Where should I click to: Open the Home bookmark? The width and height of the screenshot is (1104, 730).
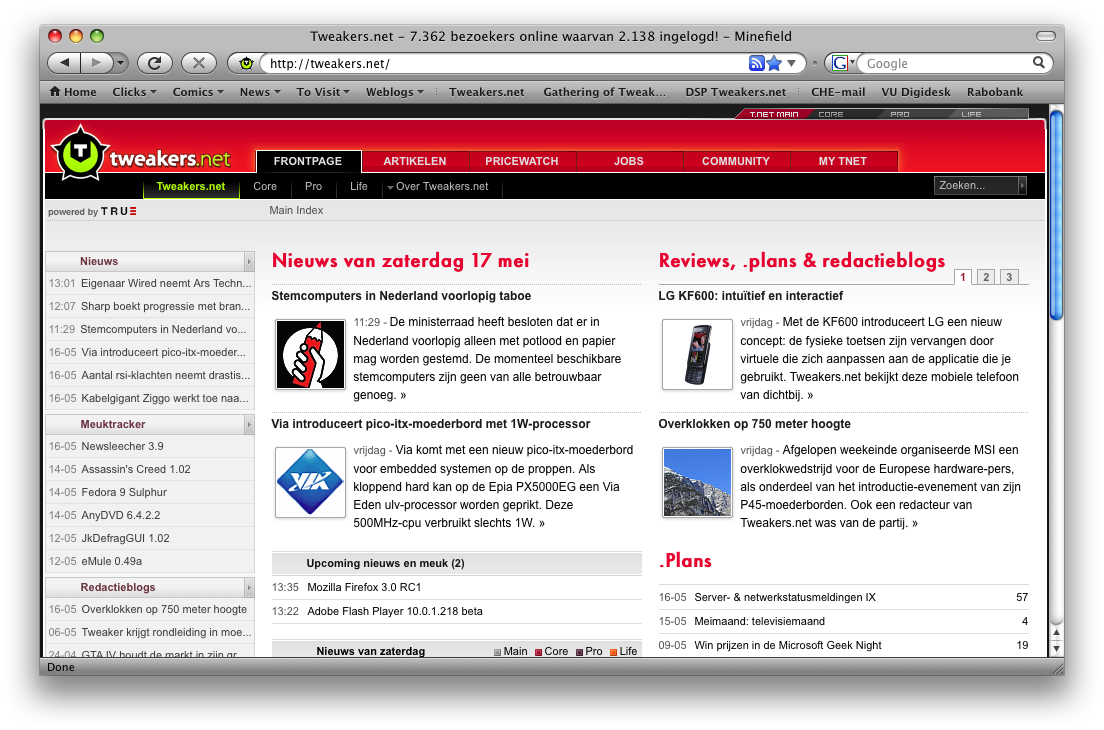click(x=73, y=92)
